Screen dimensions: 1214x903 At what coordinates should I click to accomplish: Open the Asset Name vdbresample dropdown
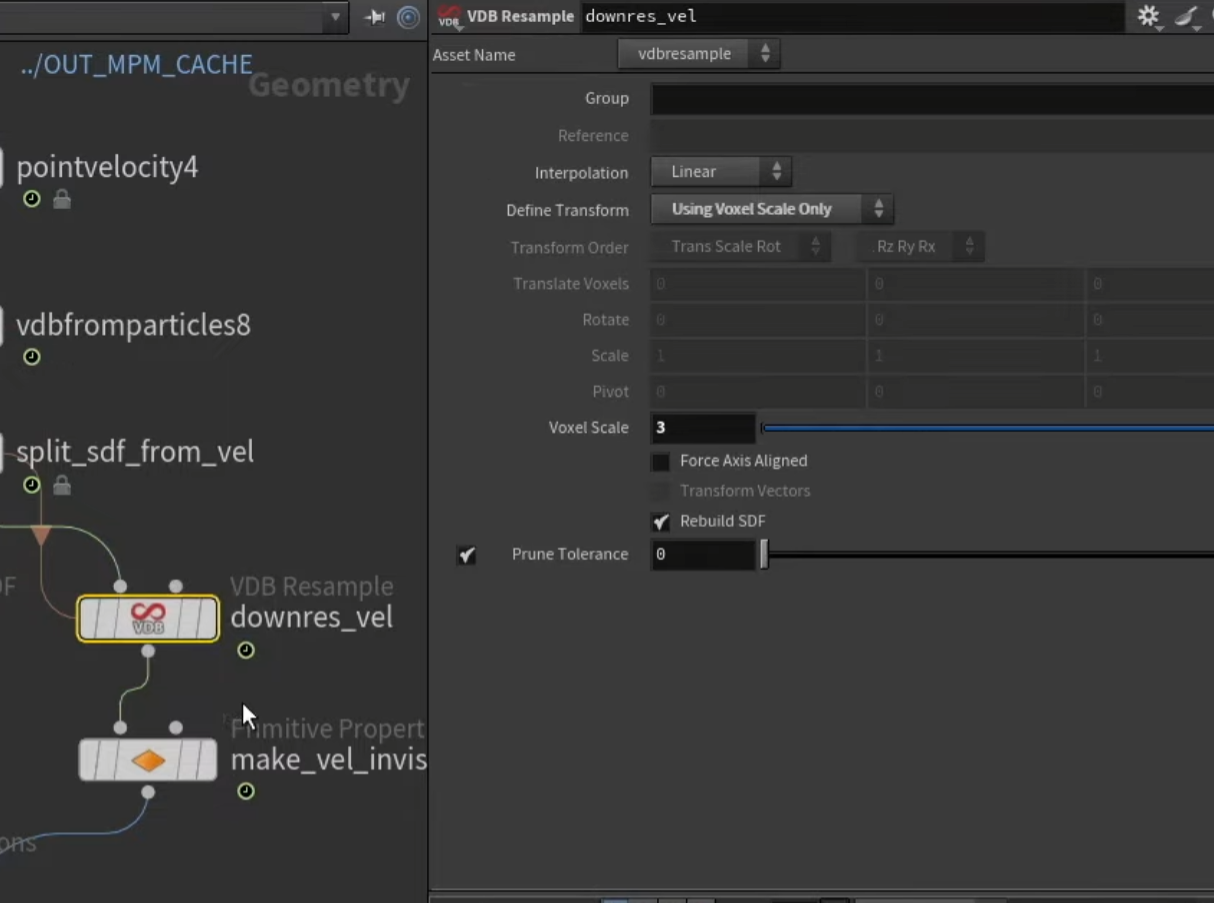tap(699, 54)
